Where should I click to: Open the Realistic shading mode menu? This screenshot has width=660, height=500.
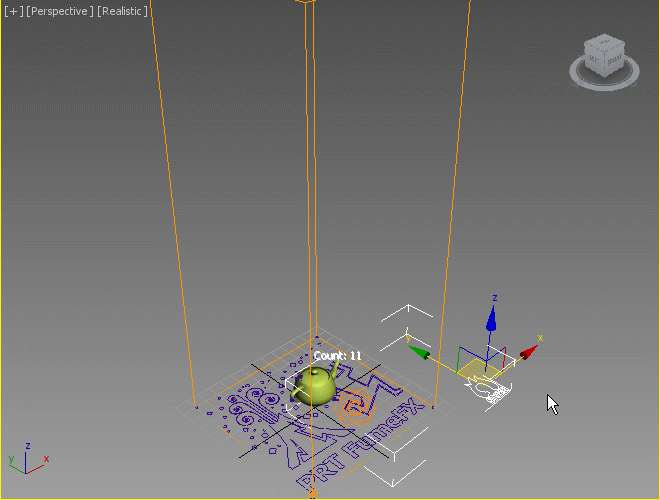[122, 11]
